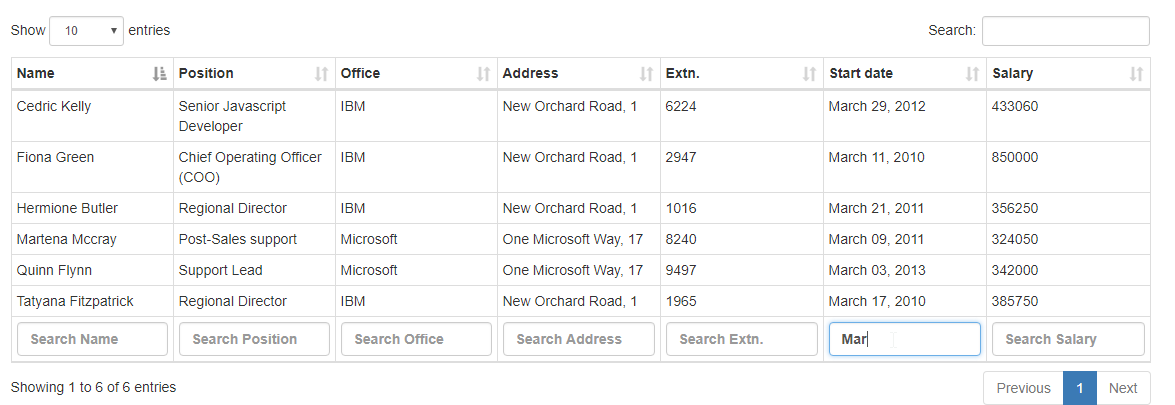
Task: Select page 1 in pagination
Action: (1080, 388)
